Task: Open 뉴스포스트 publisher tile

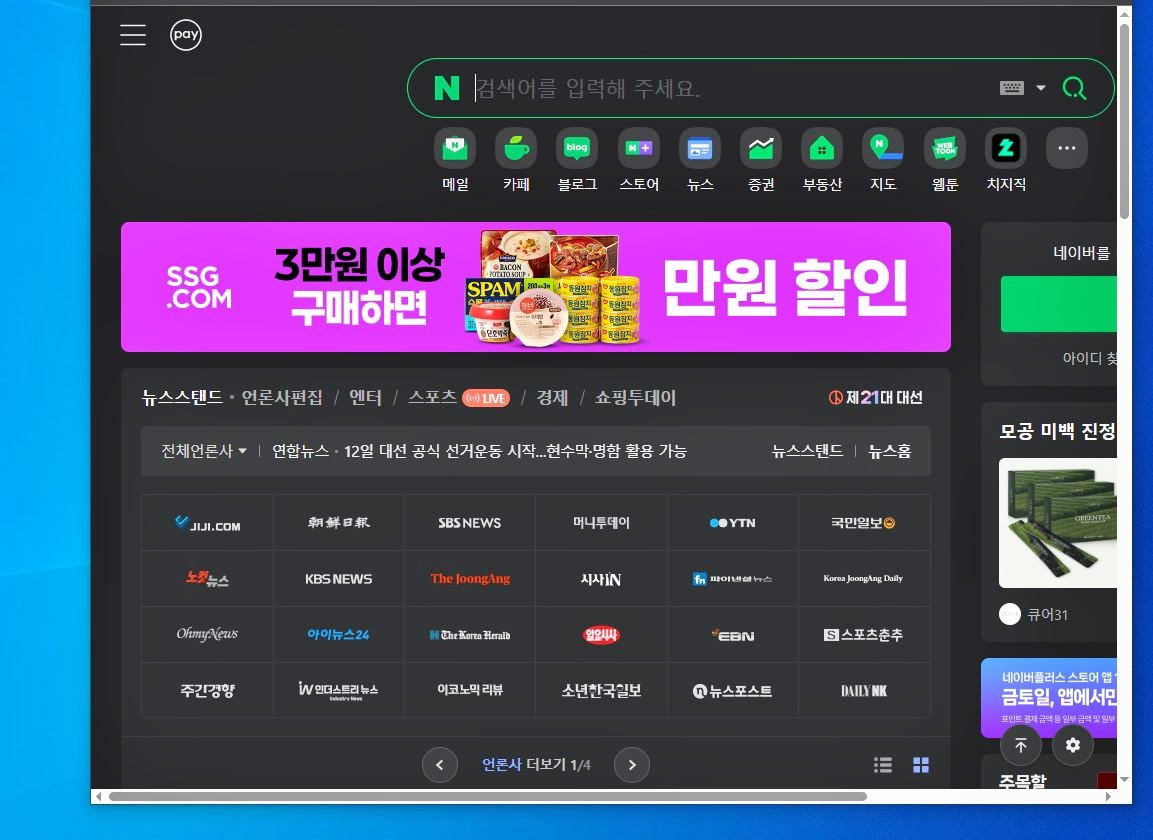Action: coord(732,690)
